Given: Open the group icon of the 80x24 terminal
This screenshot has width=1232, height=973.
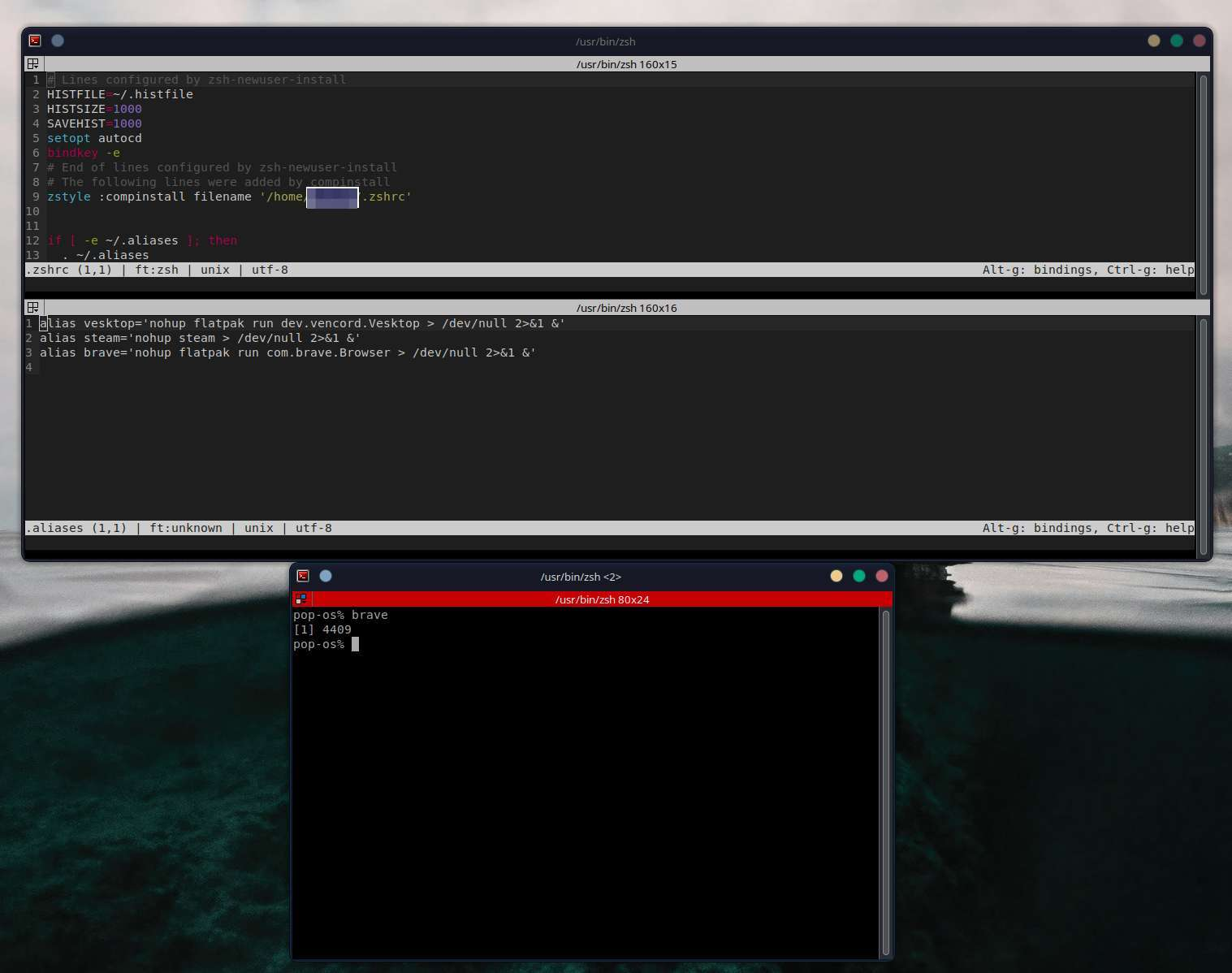Looking at the screenshot, I should [301, 599].
